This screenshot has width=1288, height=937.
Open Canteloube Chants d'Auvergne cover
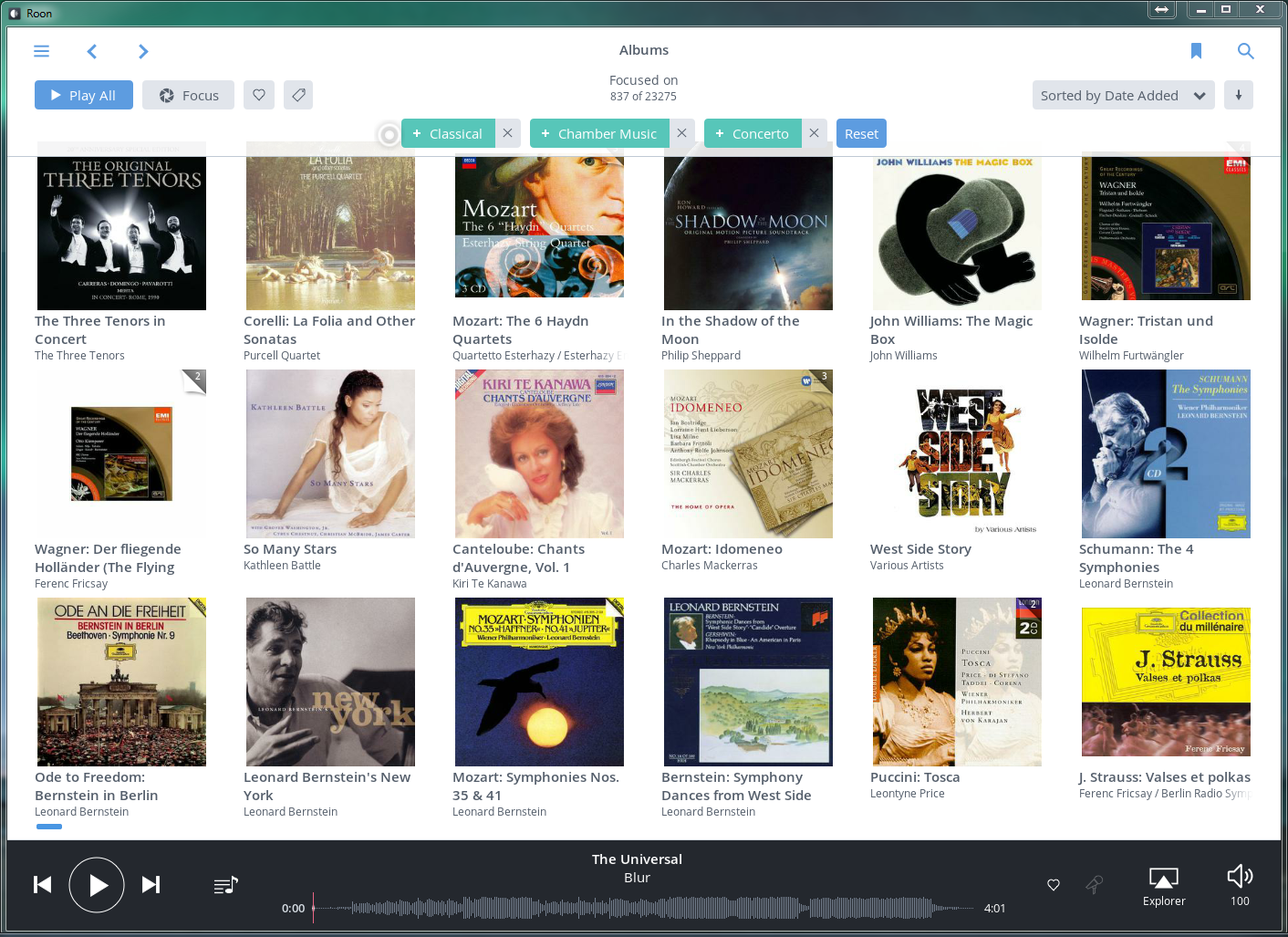pos(539,453)
